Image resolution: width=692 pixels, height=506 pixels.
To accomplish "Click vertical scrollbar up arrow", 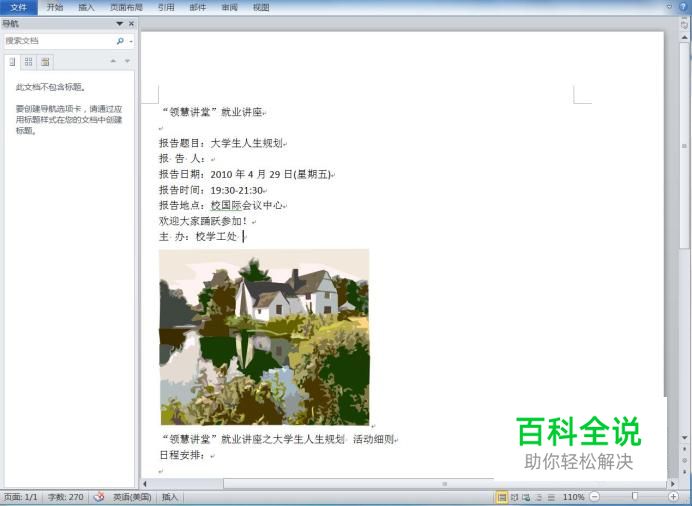I will click(684, 37).
